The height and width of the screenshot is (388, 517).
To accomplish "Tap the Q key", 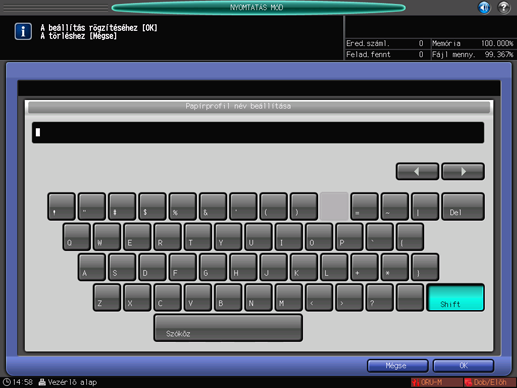I will (x=77, y=237).
